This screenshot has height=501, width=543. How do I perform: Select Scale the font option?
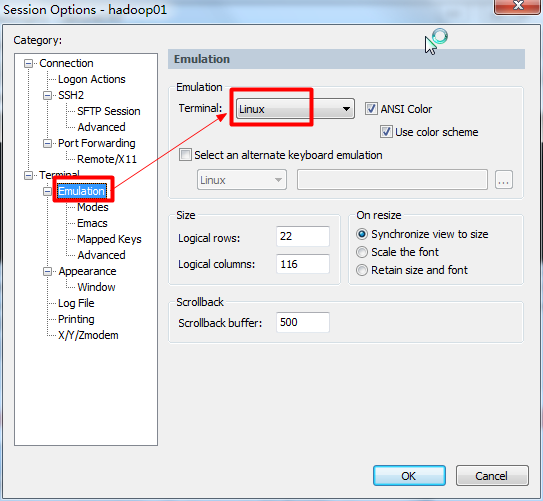click(x=362, y=252)
